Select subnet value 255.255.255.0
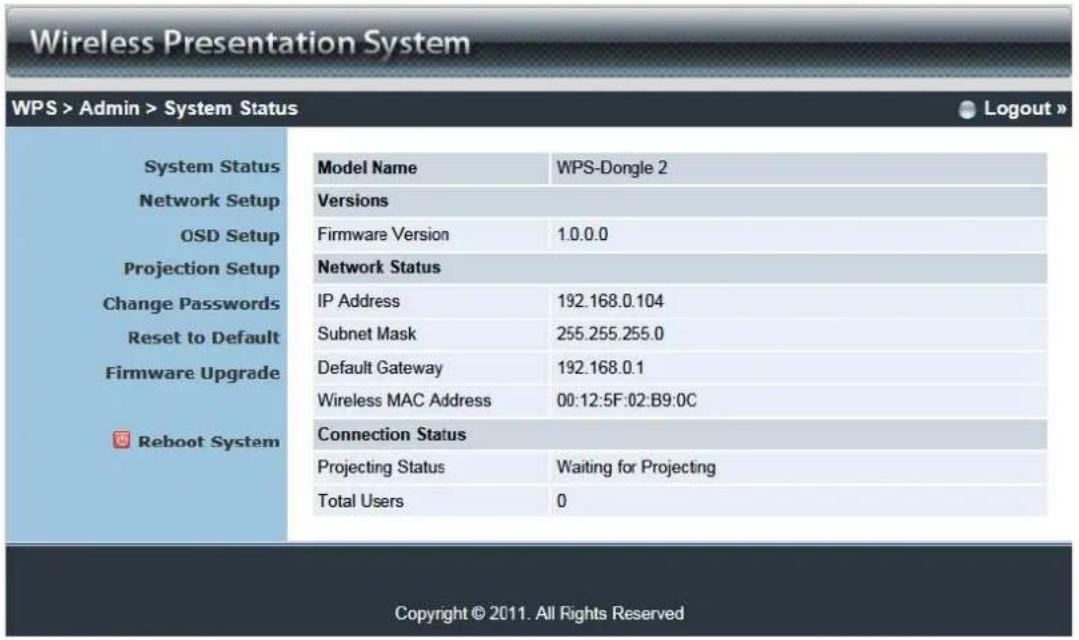The width and height of the screenshot is (1079, 640). point(610,334)
